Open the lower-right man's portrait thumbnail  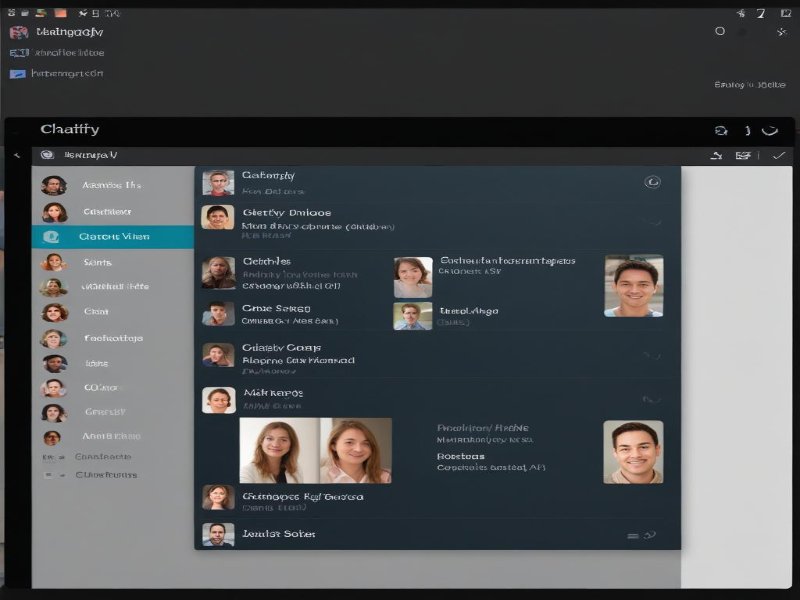tap(633, 451)
